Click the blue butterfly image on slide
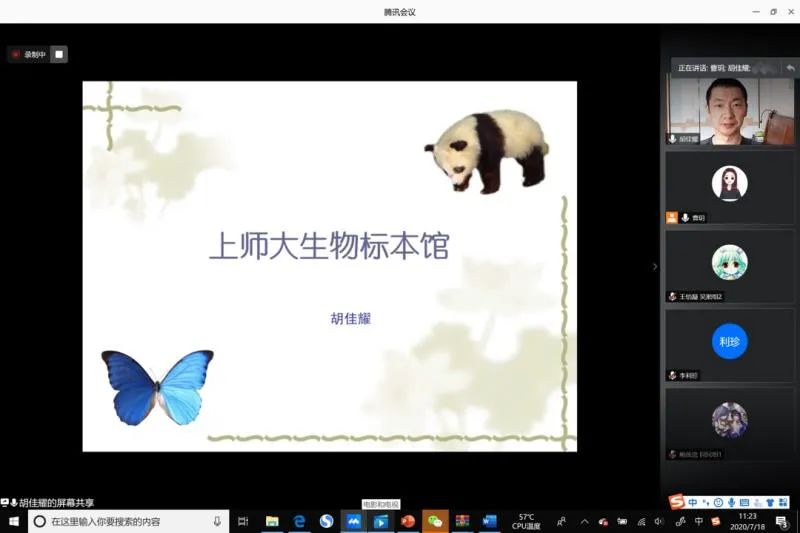800x533 pixels. click(x=157, y=386)
